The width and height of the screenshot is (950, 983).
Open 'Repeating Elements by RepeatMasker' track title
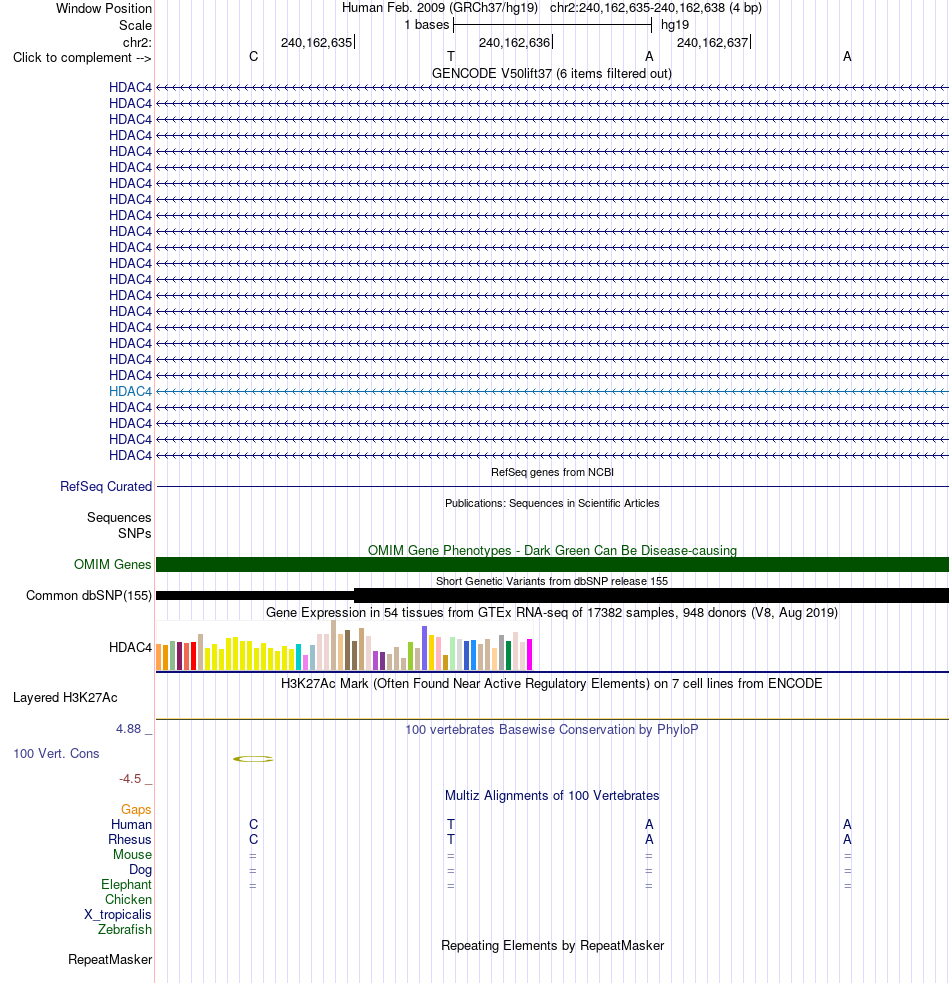(552, 945)
